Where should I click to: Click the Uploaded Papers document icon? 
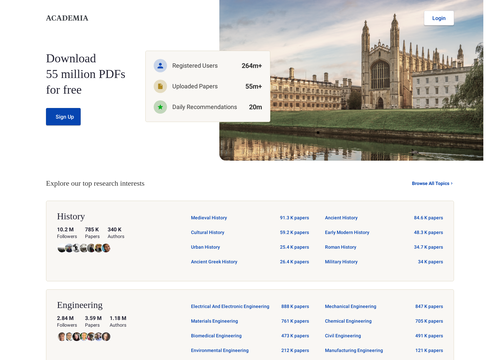pyautogui.click(x=160, y=86)
